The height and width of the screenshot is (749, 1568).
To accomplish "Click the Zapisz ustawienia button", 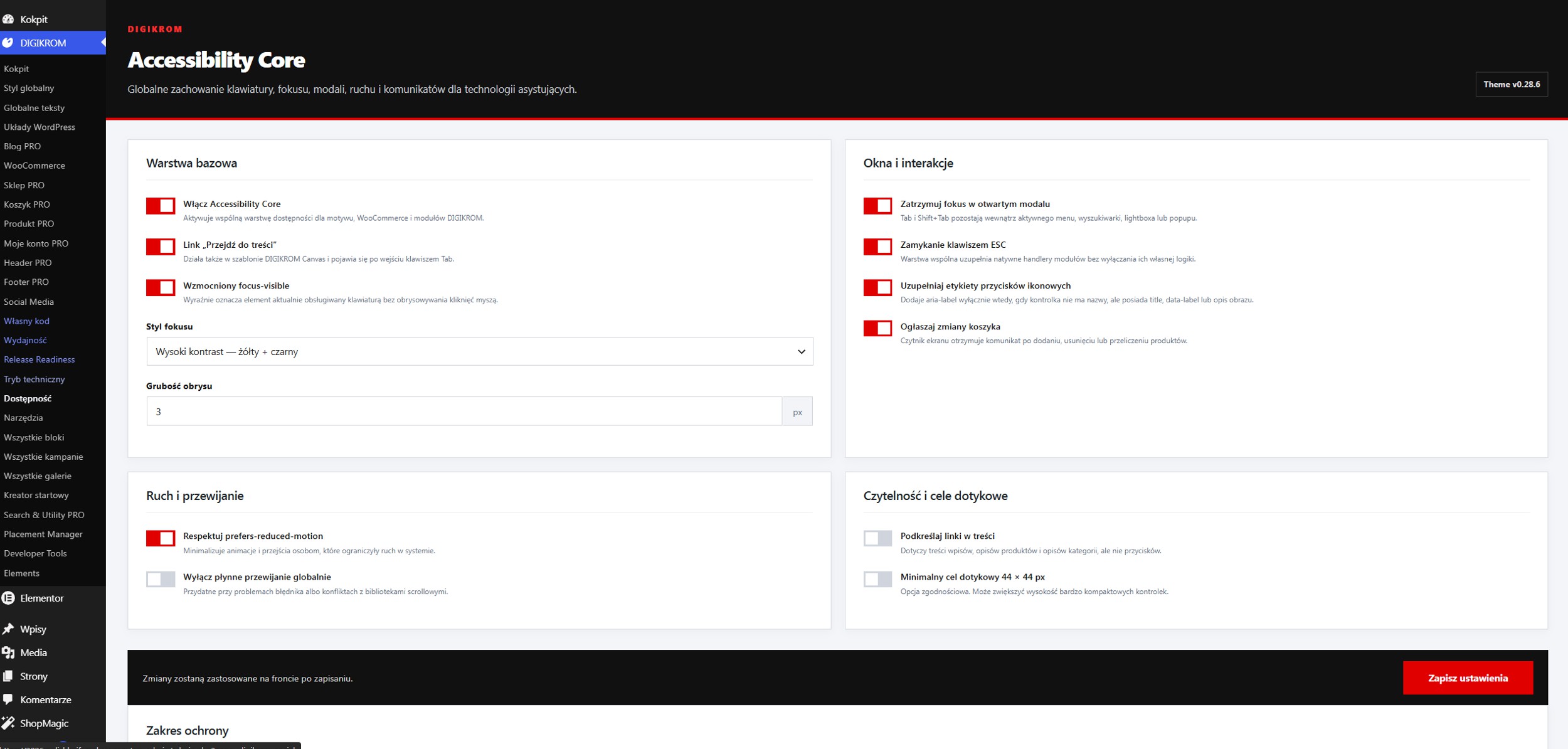I will tap(1468, 678).
